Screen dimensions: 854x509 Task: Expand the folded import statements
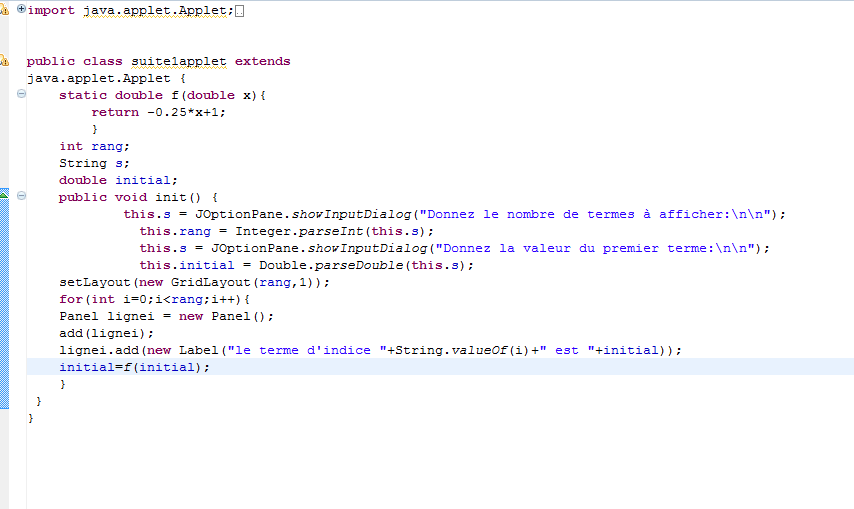[21, 9]
